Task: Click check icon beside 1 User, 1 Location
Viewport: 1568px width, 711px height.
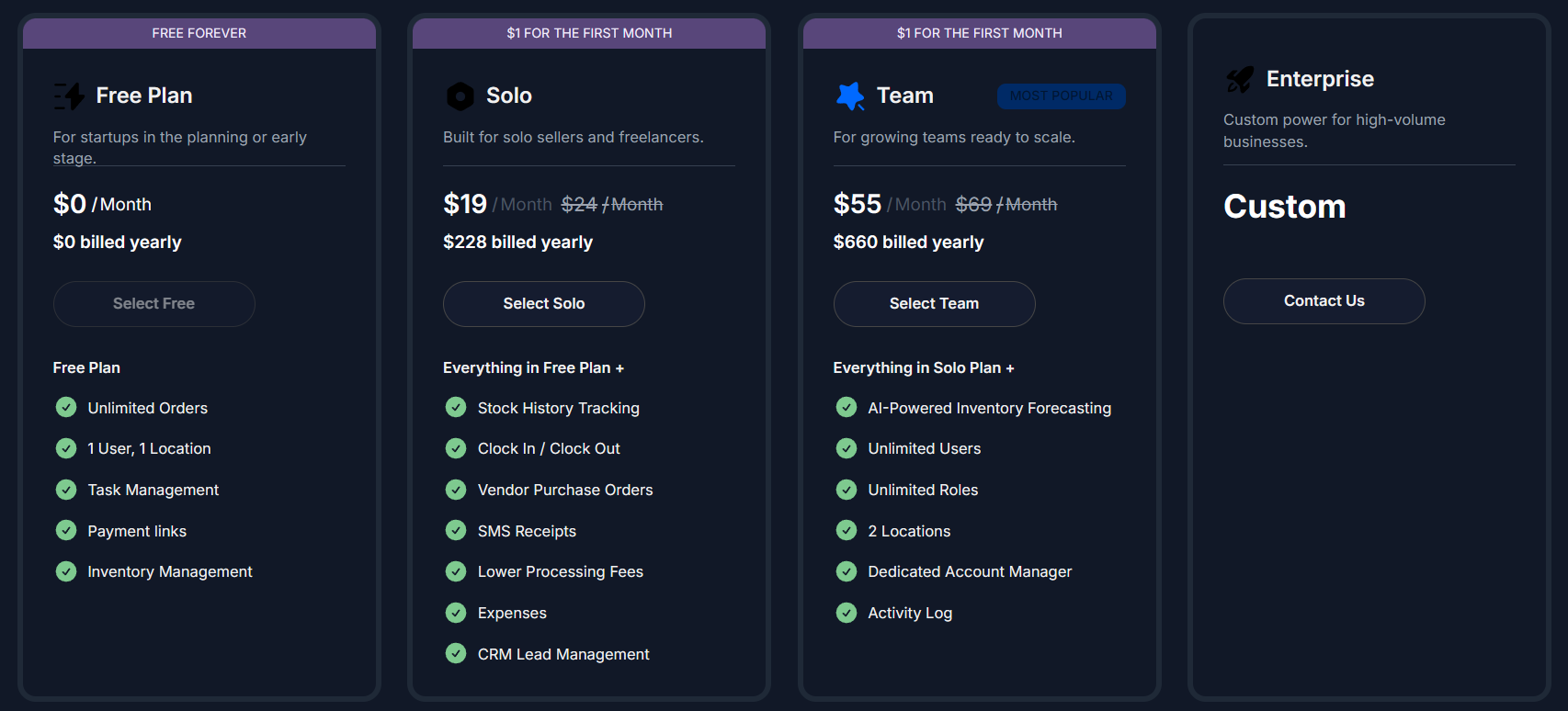Action: (66, 448)
